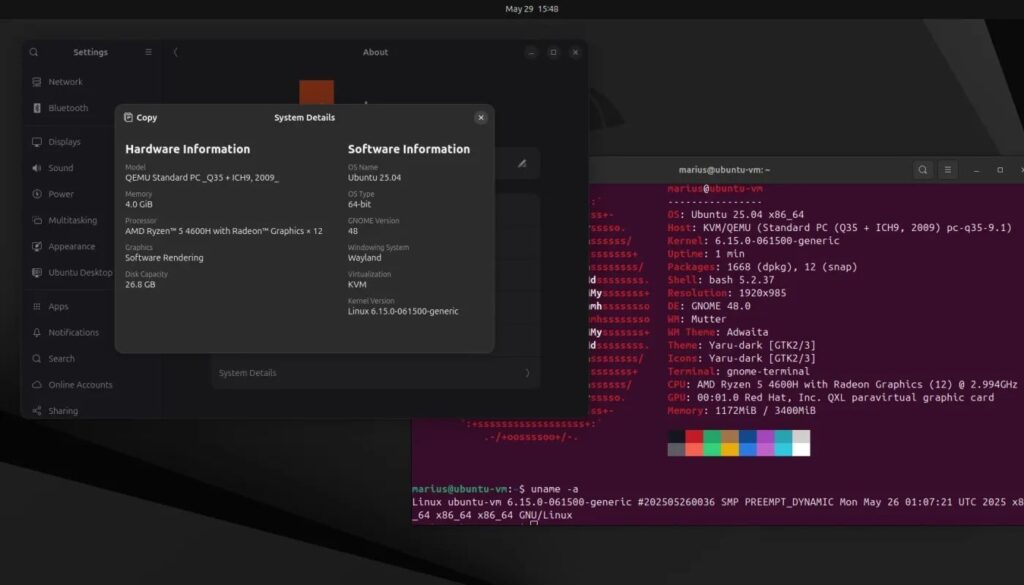The height and width of the screenshot is (585, 1024).
Task: Expand the System Details row chevron
Action: (527, 373)
